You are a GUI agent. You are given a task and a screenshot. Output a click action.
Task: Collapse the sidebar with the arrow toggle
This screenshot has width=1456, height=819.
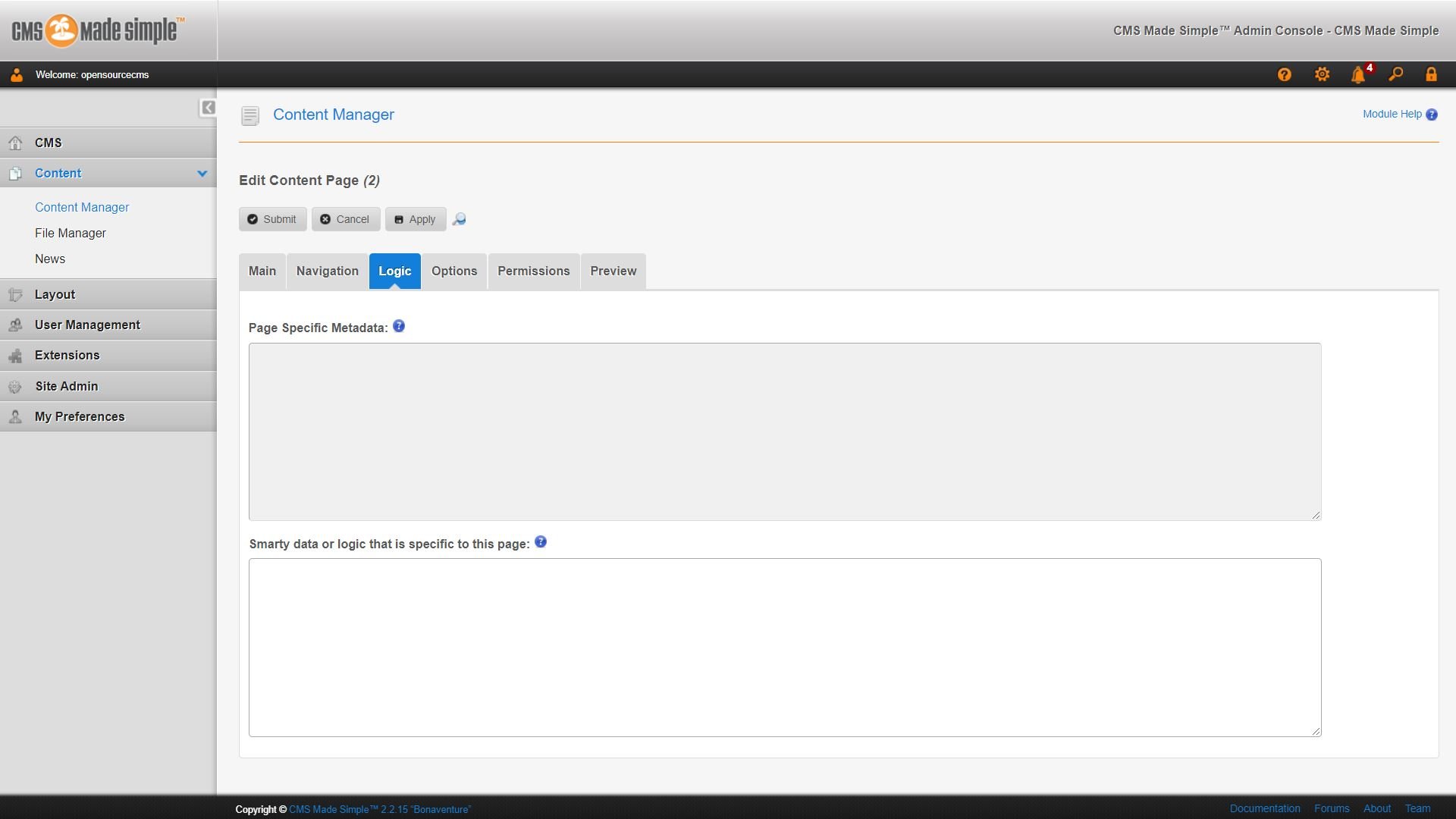click(x=208, y=108)
